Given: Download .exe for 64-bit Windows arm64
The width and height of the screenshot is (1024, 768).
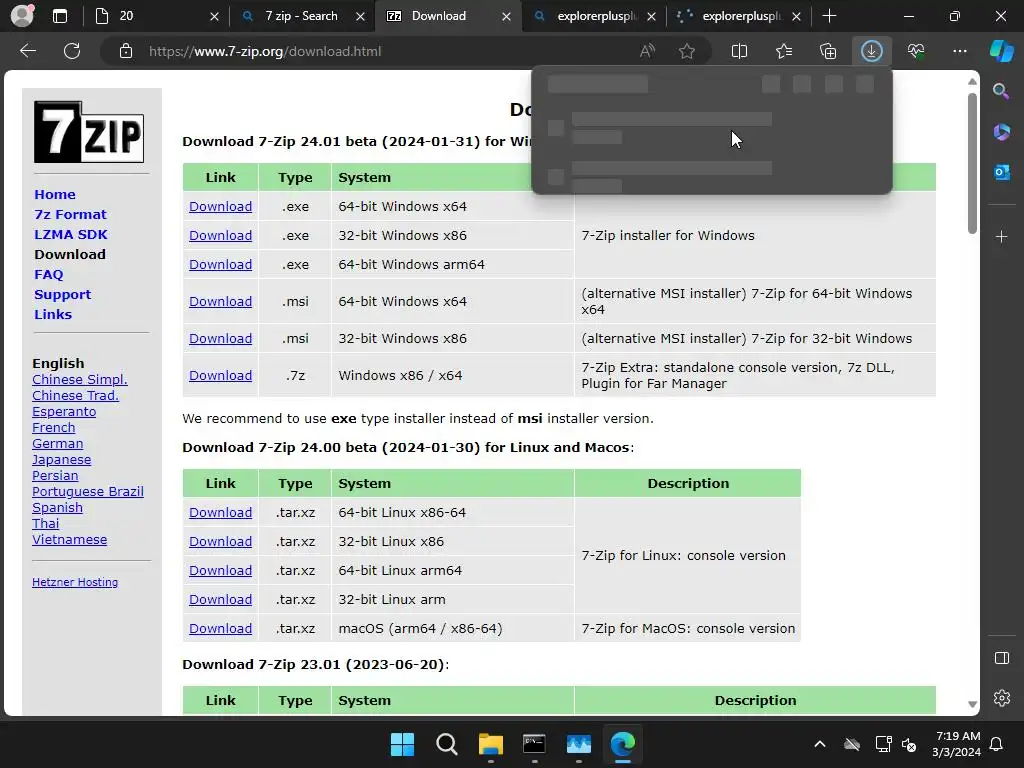Looking at the screenshot, I should [220, 264].
